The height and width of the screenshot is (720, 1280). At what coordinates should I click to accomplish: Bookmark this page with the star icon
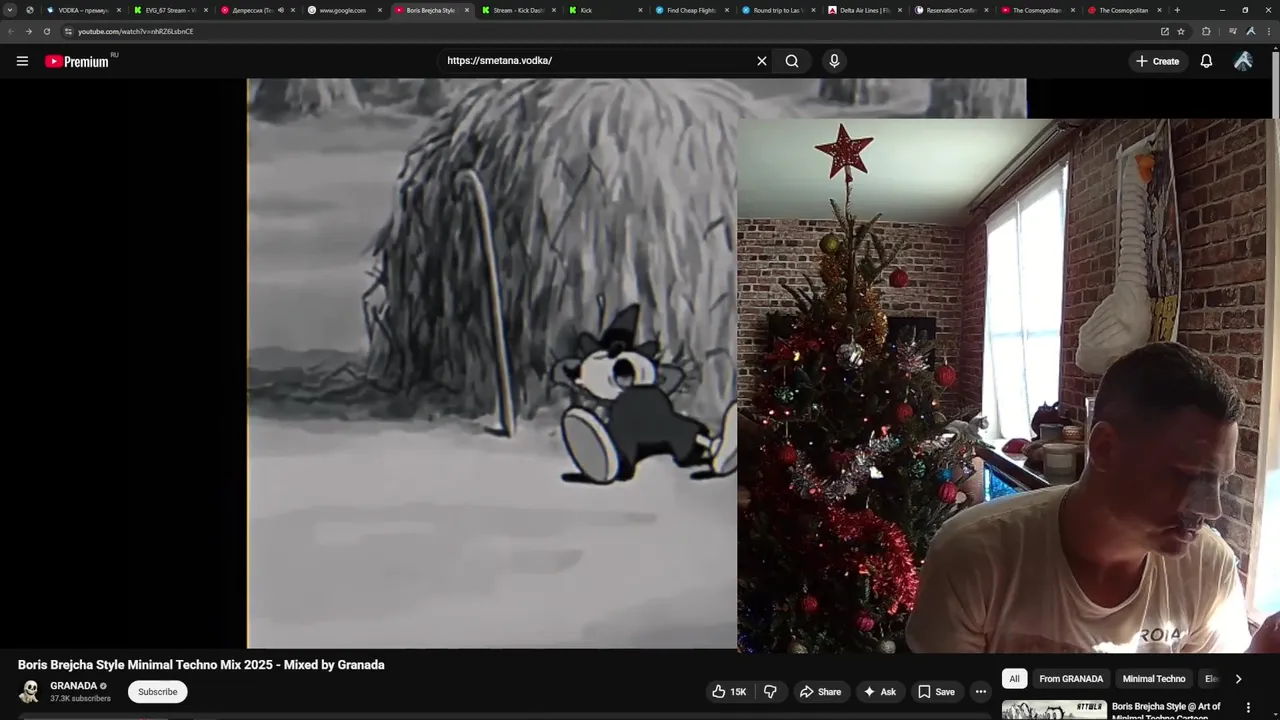1181,31
